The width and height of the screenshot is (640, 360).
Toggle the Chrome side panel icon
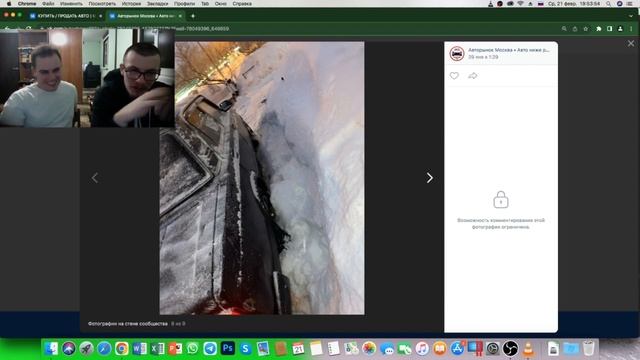(x=609, y=29)
